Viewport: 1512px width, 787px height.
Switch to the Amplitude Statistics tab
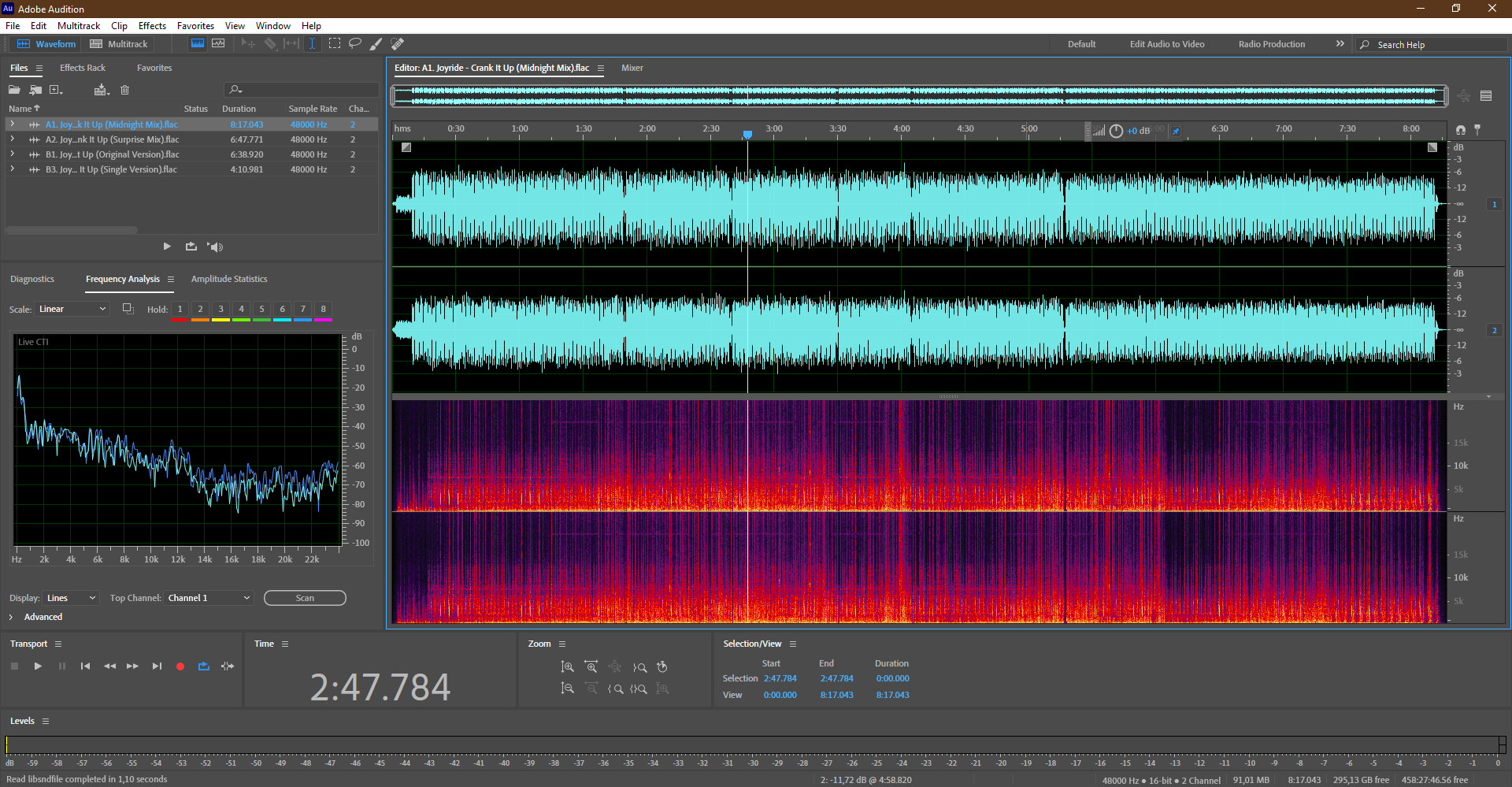229,279
